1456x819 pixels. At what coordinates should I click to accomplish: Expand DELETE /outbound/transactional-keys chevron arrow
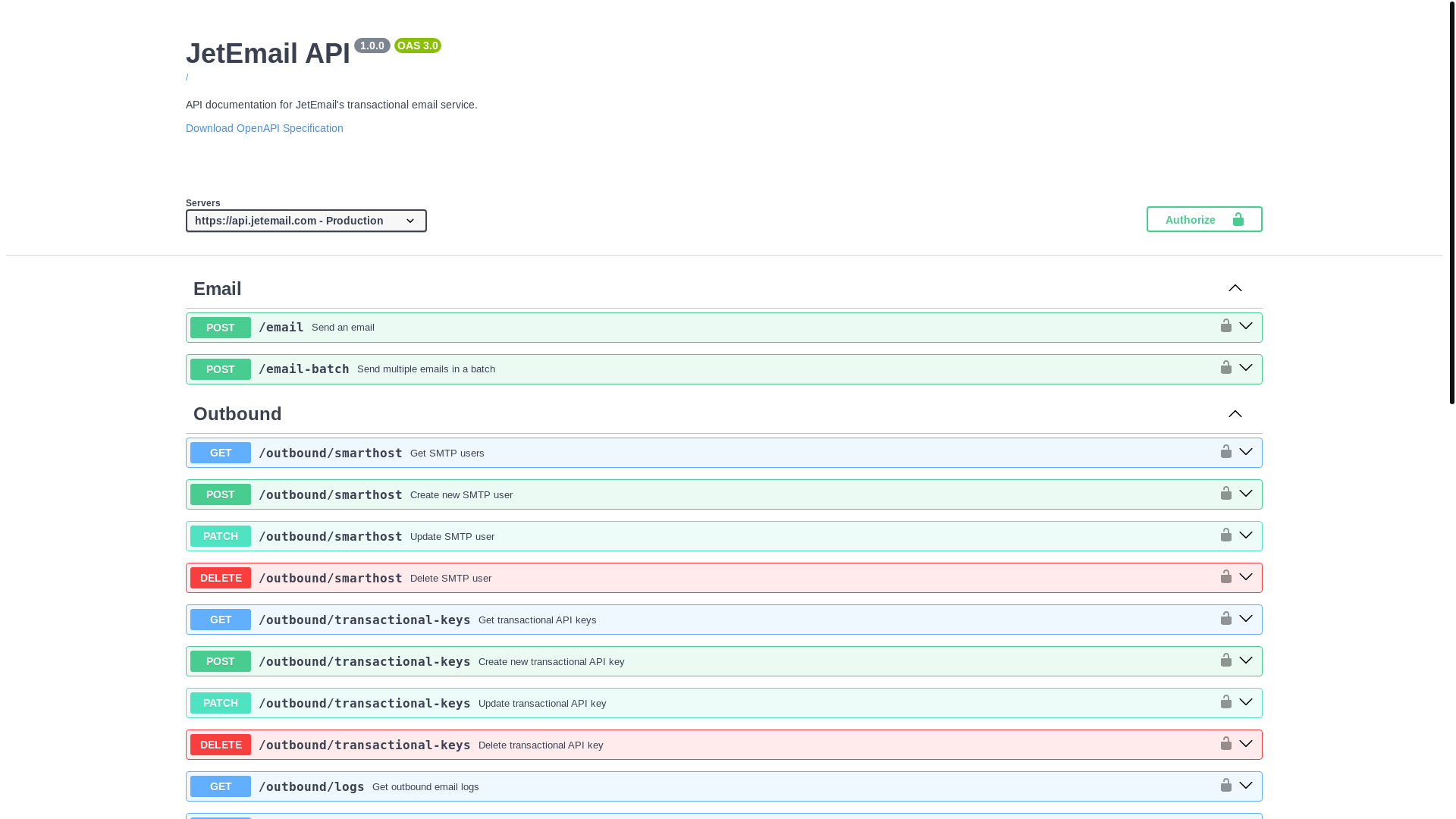click(x=1246, y=744)
